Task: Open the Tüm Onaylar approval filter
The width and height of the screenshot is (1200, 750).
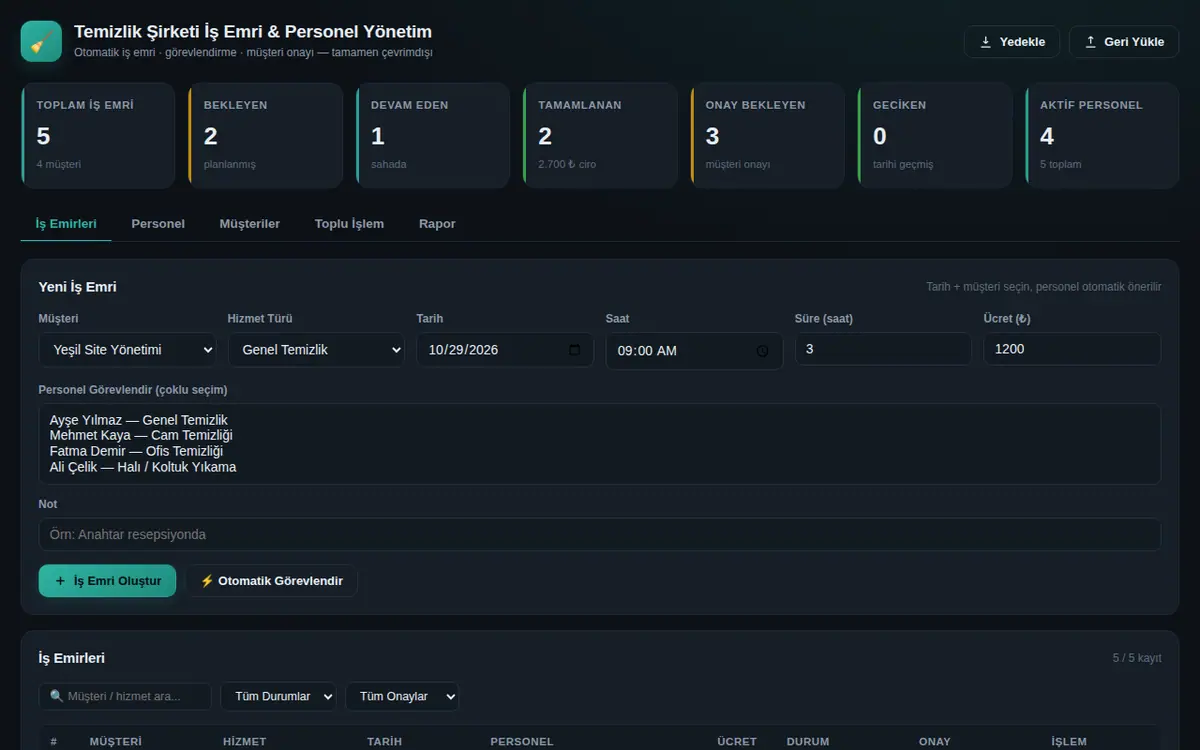Action: click(x=402, y=696)
